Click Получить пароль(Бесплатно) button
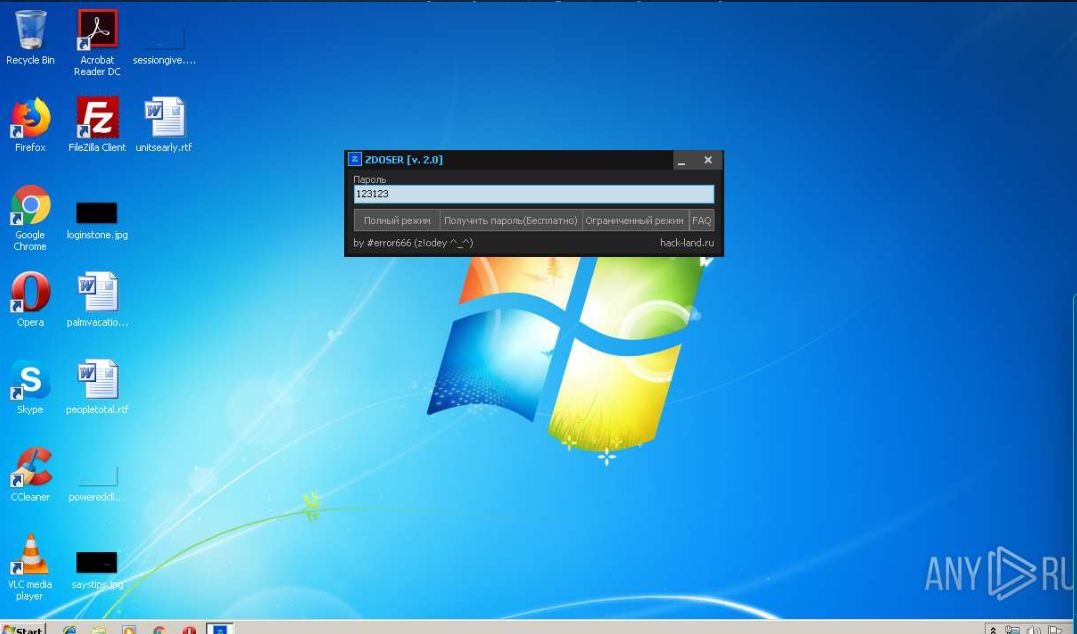The height and width of the screenshot is (634, 1077). [510, 221]
